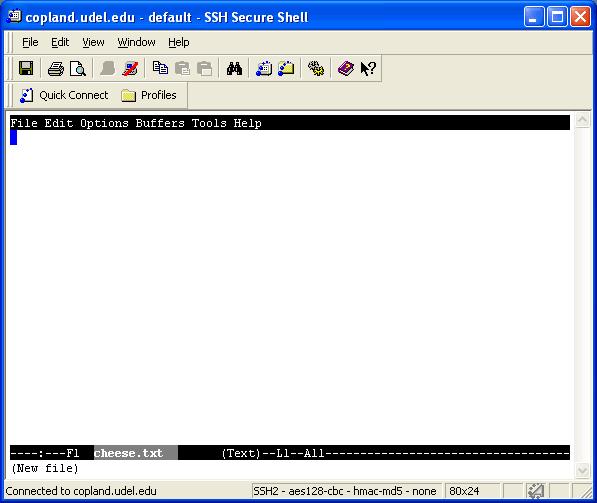Click the scrollbar down arrow
597x503 pixels.
click(583, 470)
